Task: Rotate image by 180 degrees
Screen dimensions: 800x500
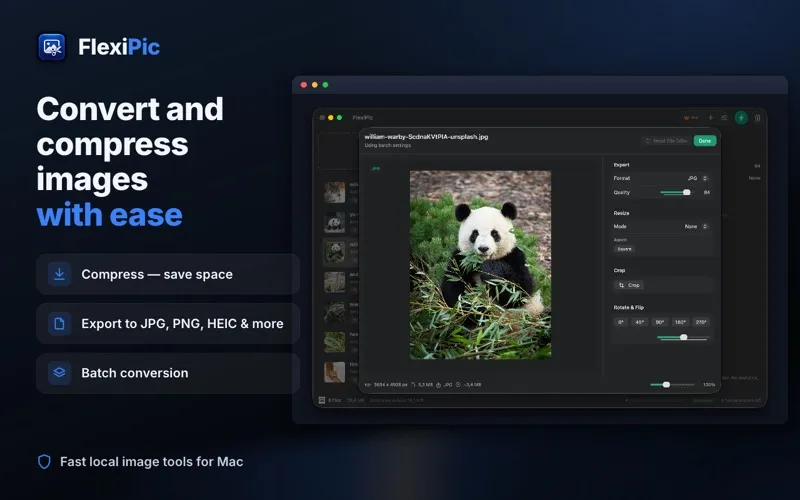Action: (x=680, y=322)
